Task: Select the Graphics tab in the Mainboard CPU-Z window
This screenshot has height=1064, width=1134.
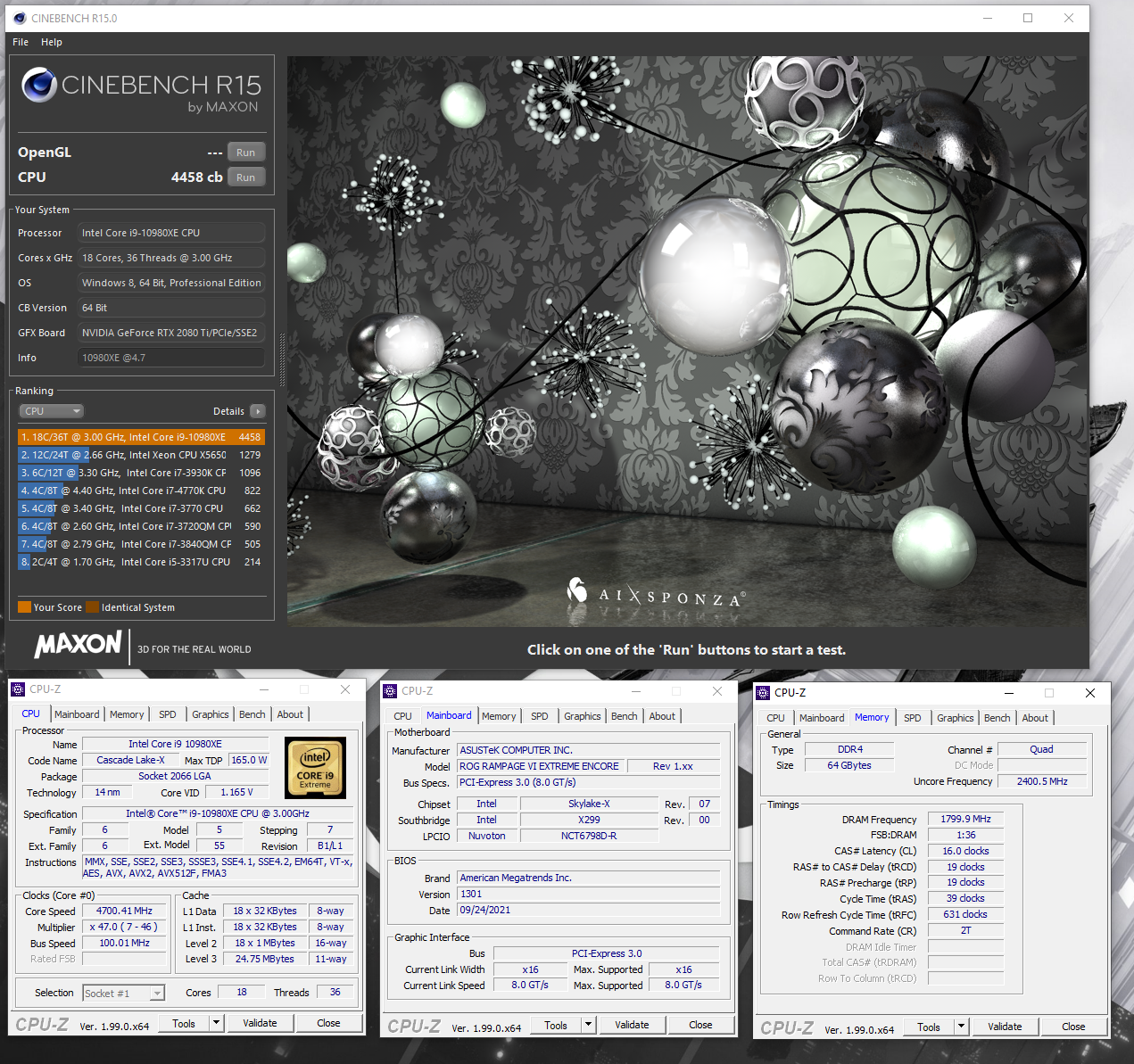Action: pos(583,716)
